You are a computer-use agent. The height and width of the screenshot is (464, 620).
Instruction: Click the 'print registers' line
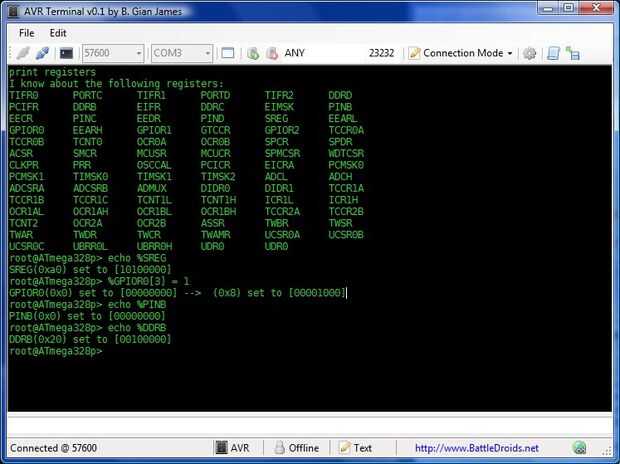point(52,72)
